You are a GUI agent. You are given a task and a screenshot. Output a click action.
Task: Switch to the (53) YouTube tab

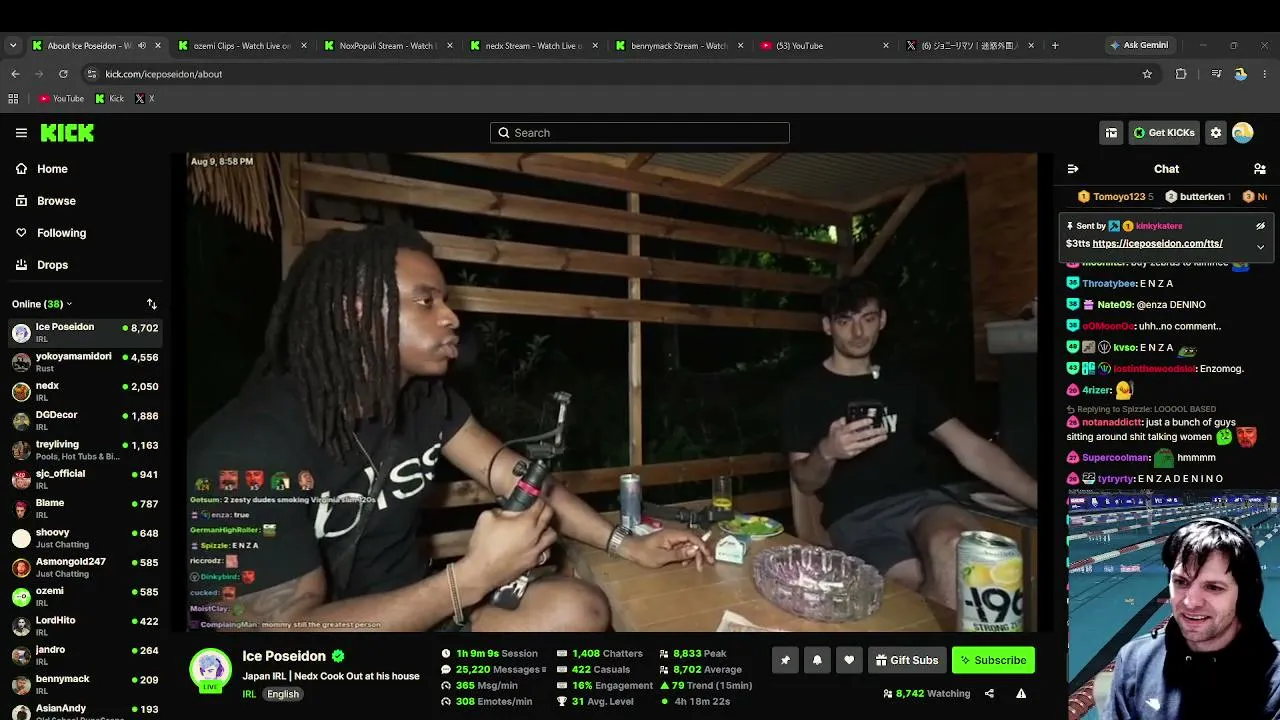pyautogui.click(x=824, y=45)
